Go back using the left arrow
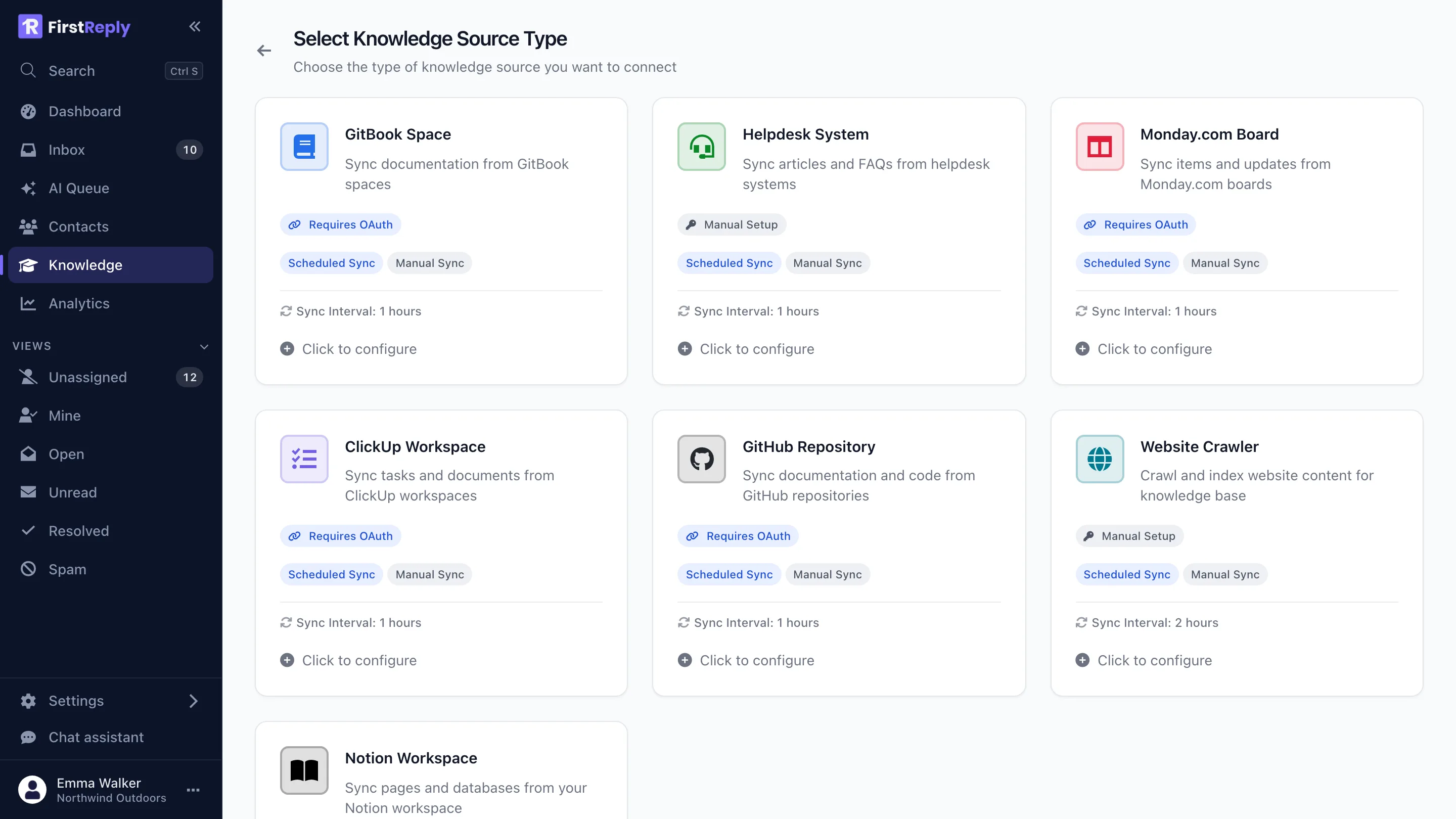 pyautogui.click(x=264, y=51)
